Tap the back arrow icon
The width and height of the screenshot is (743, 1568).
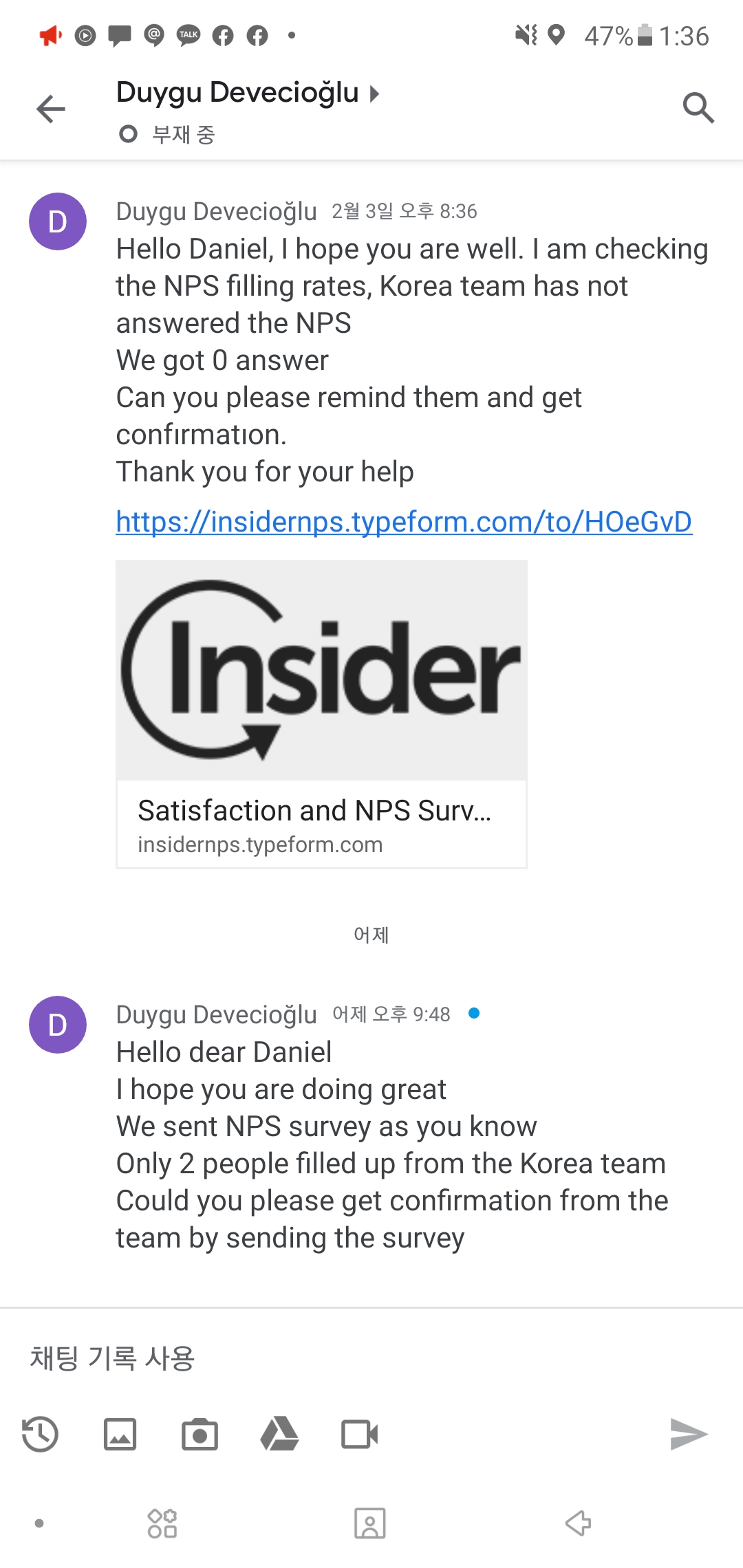51,109
